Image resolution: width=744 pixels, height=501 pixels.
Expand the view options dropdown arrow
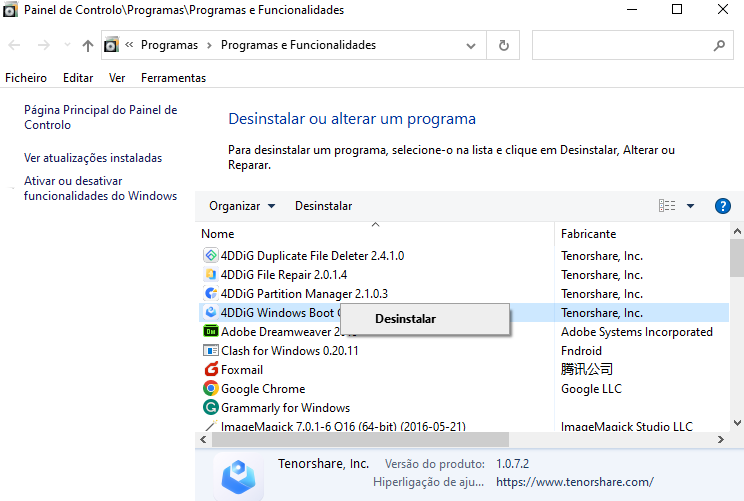coord(690,206)
